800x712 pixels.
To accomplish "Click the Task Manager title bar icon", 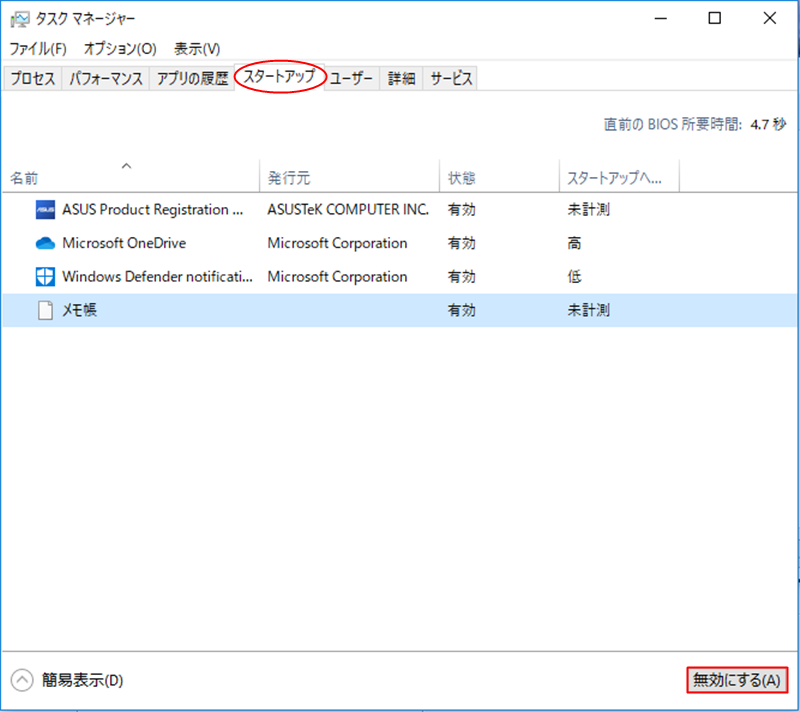I will pyautogui.click(x=19, y=19).
